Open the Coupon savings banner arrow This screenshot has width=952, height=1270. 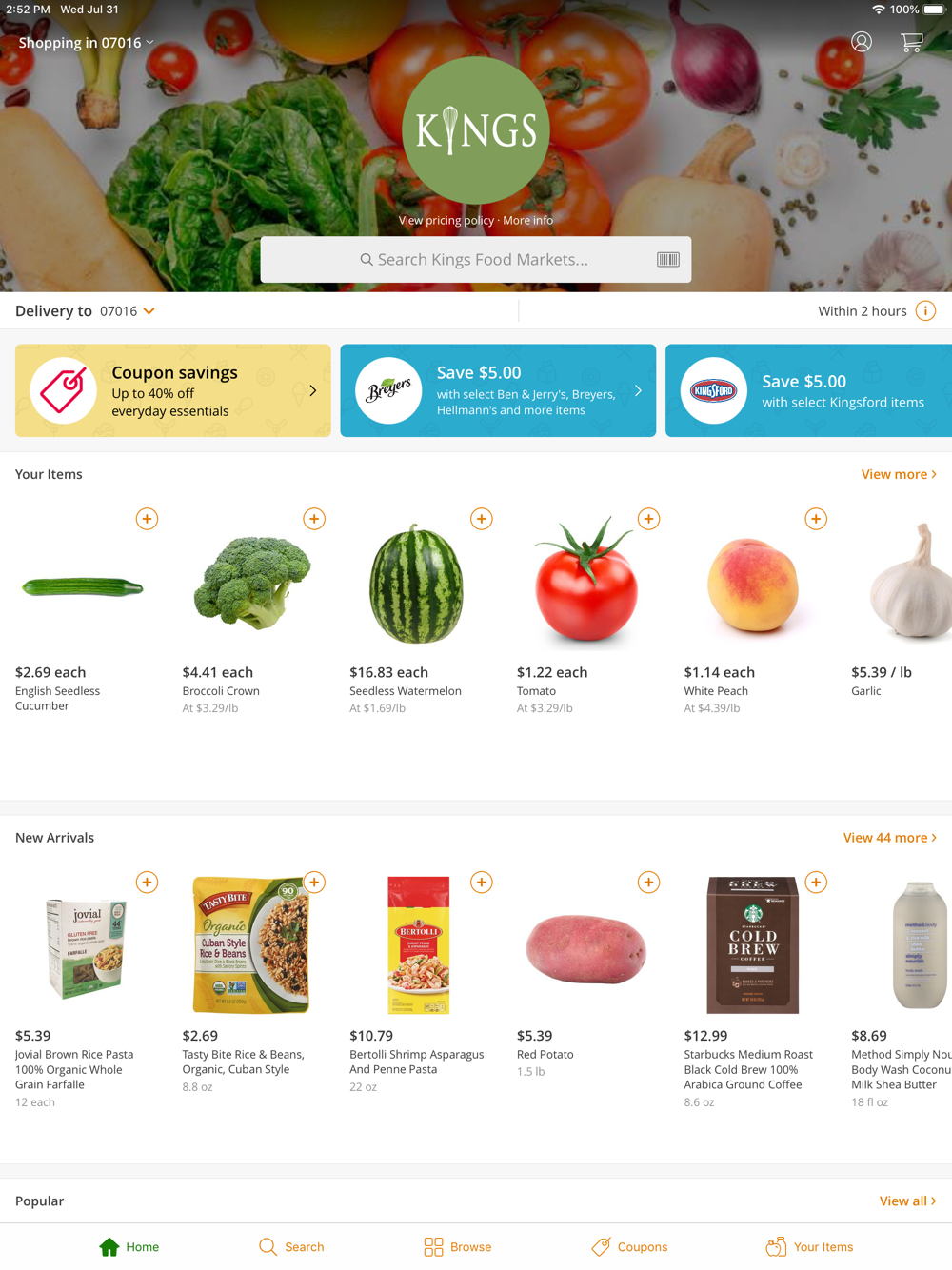[x=312, y=390]
